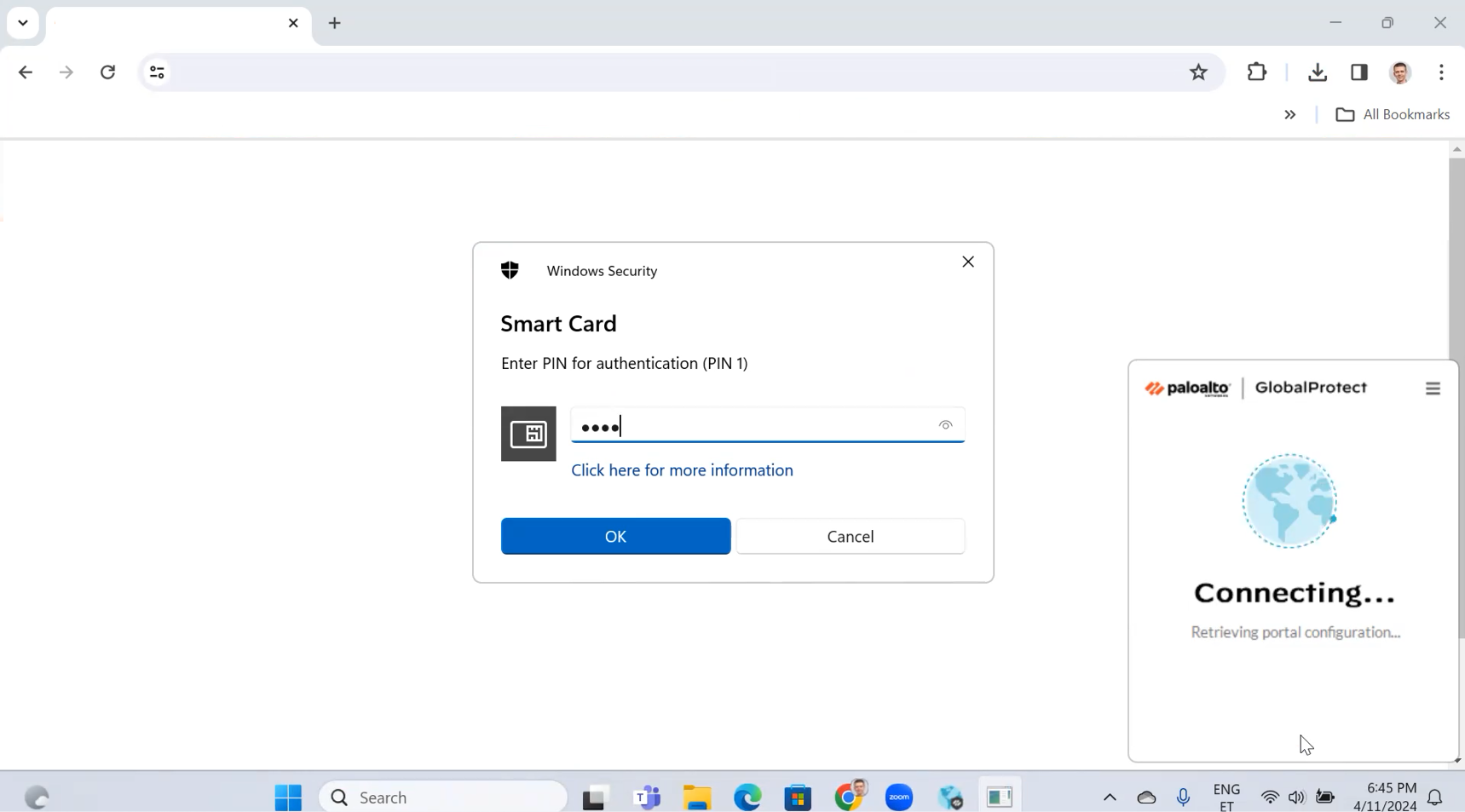Open the Chrome profile avatar
The width and height of the screenshot is (1465, 812).
pyautogui.click(x=1400, y=72)
